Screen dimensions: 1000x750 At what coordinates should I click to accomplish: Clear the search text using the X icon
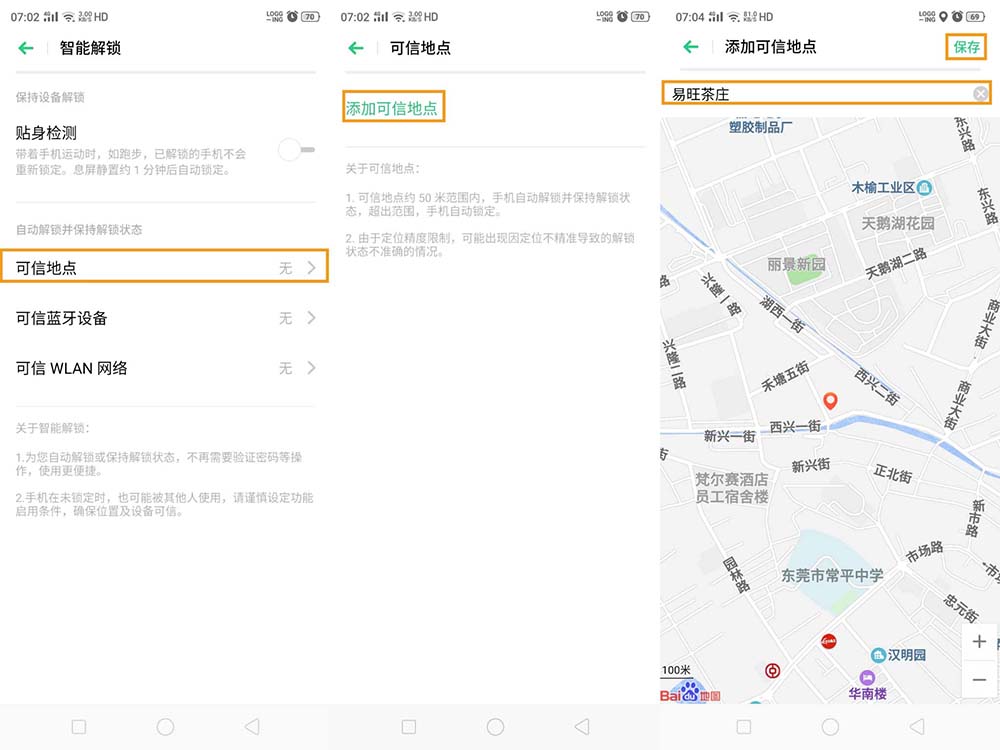[980, 92]
